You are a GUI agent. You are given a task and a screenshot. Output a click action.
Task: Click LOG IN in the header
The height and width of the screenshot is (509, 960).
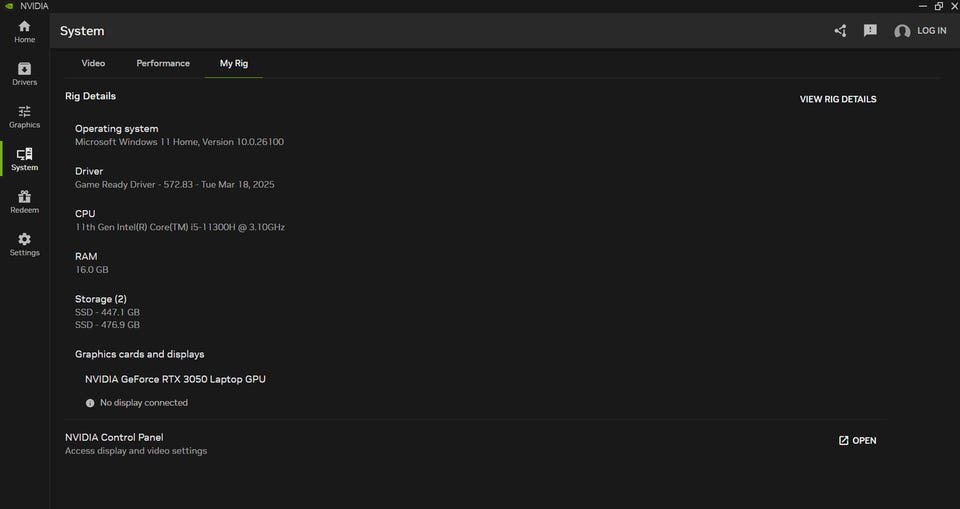click(x=931, y=31)
